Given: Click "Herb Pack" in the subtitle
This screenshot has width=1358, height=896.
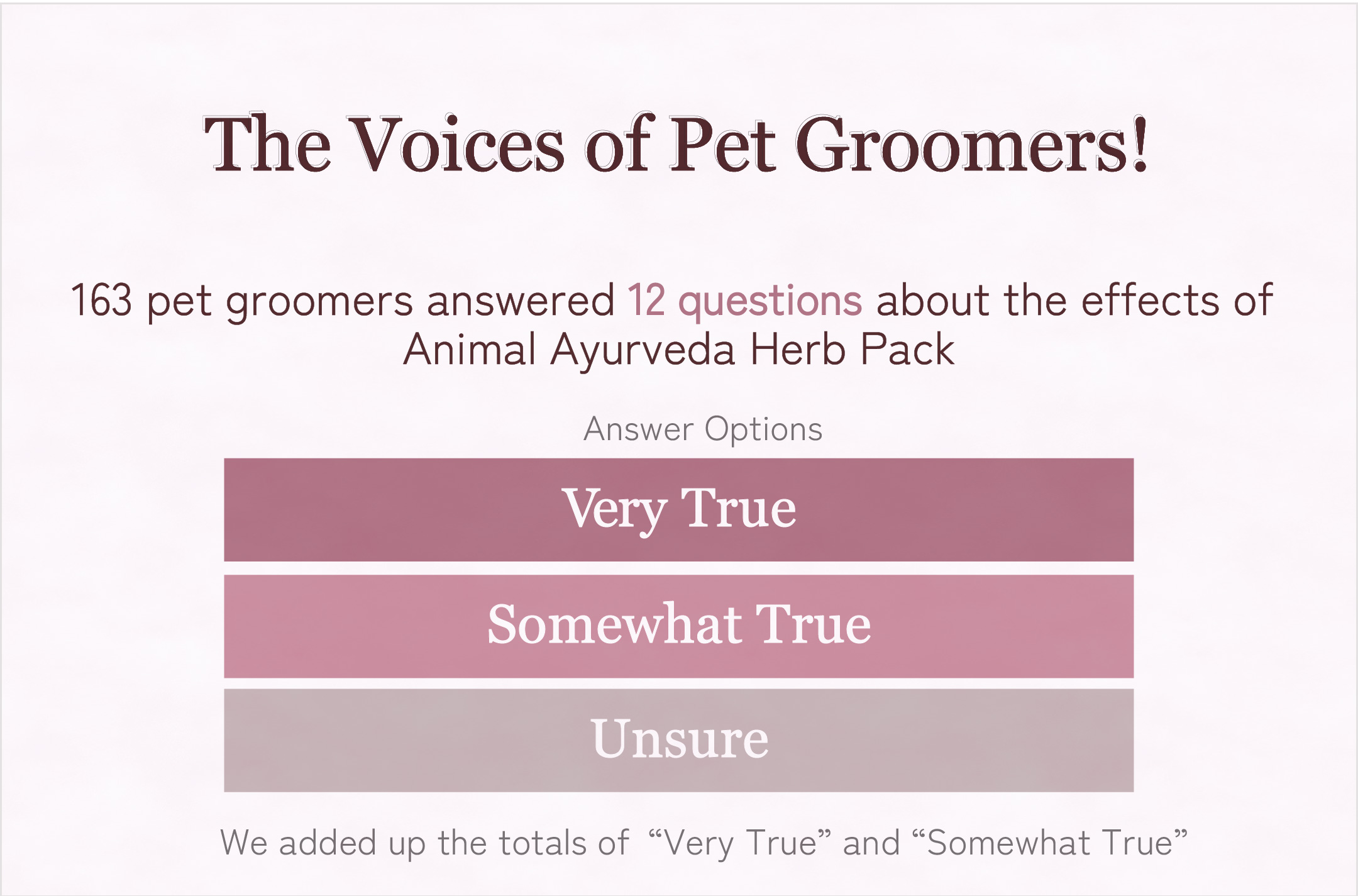Looking at the screenshot, I should click(x=852, y=350).
